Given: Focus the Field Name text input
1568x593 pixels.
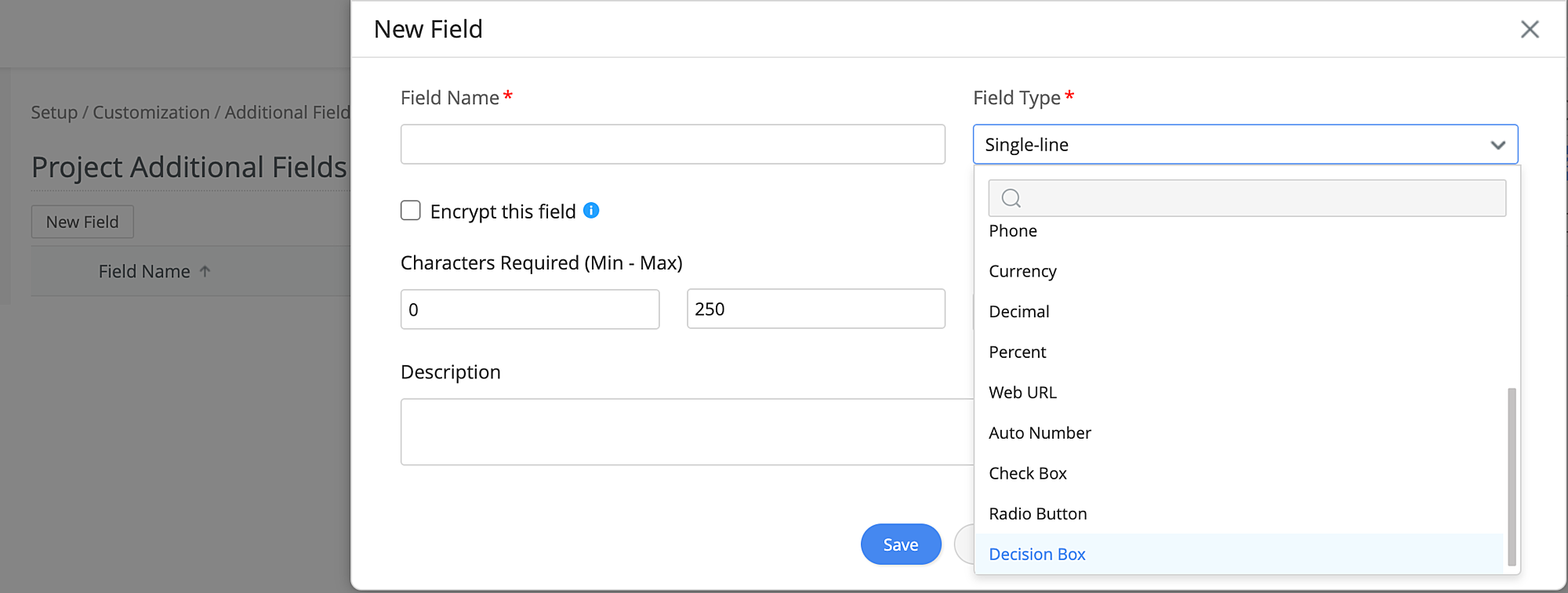Looking at the screenshot, I should 673,145.
